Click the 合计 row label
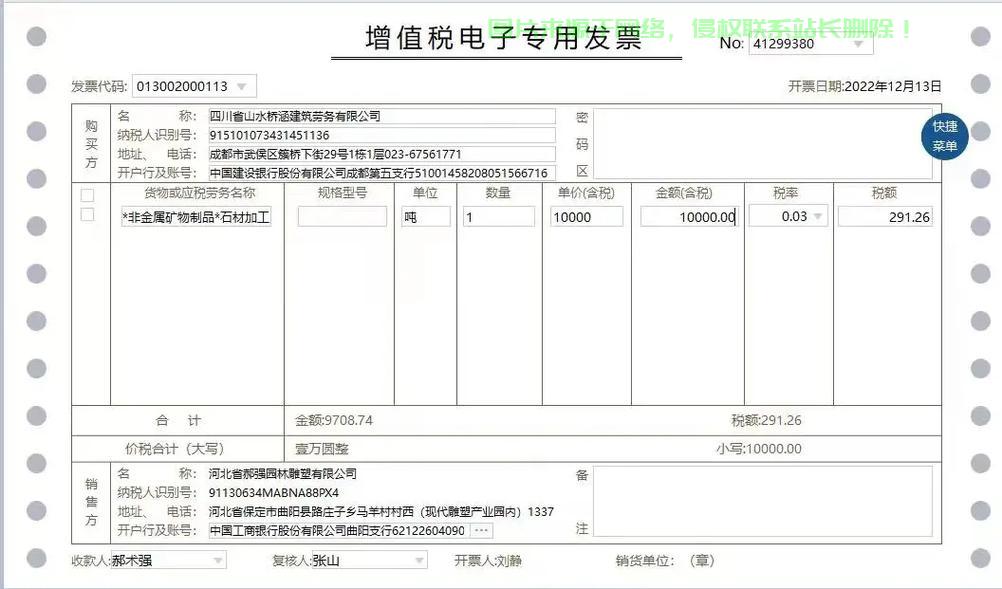Screen dimensions: 1002x589 click(x=178, y=420)
